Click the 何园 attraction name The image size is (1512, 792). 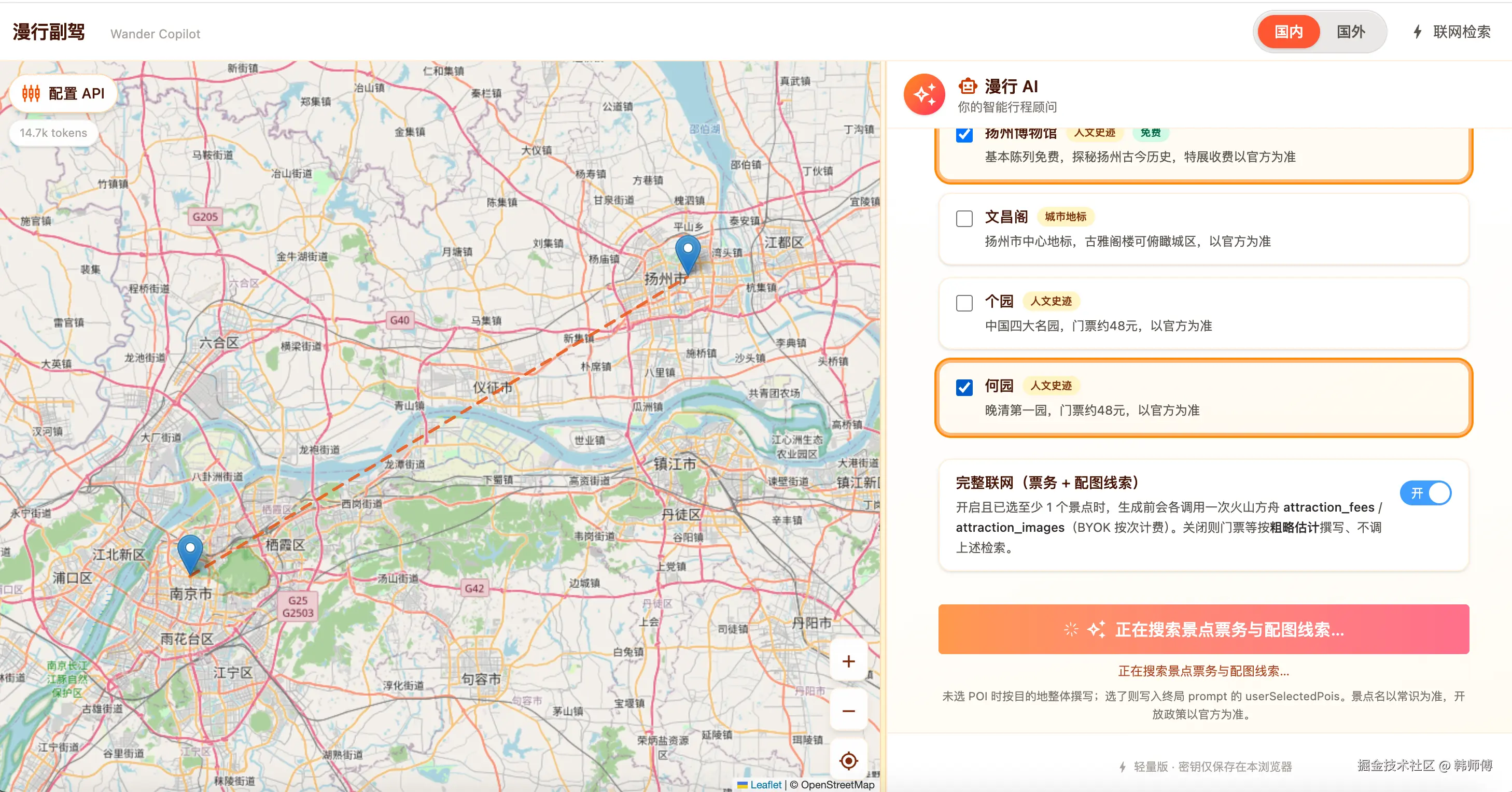999,386
